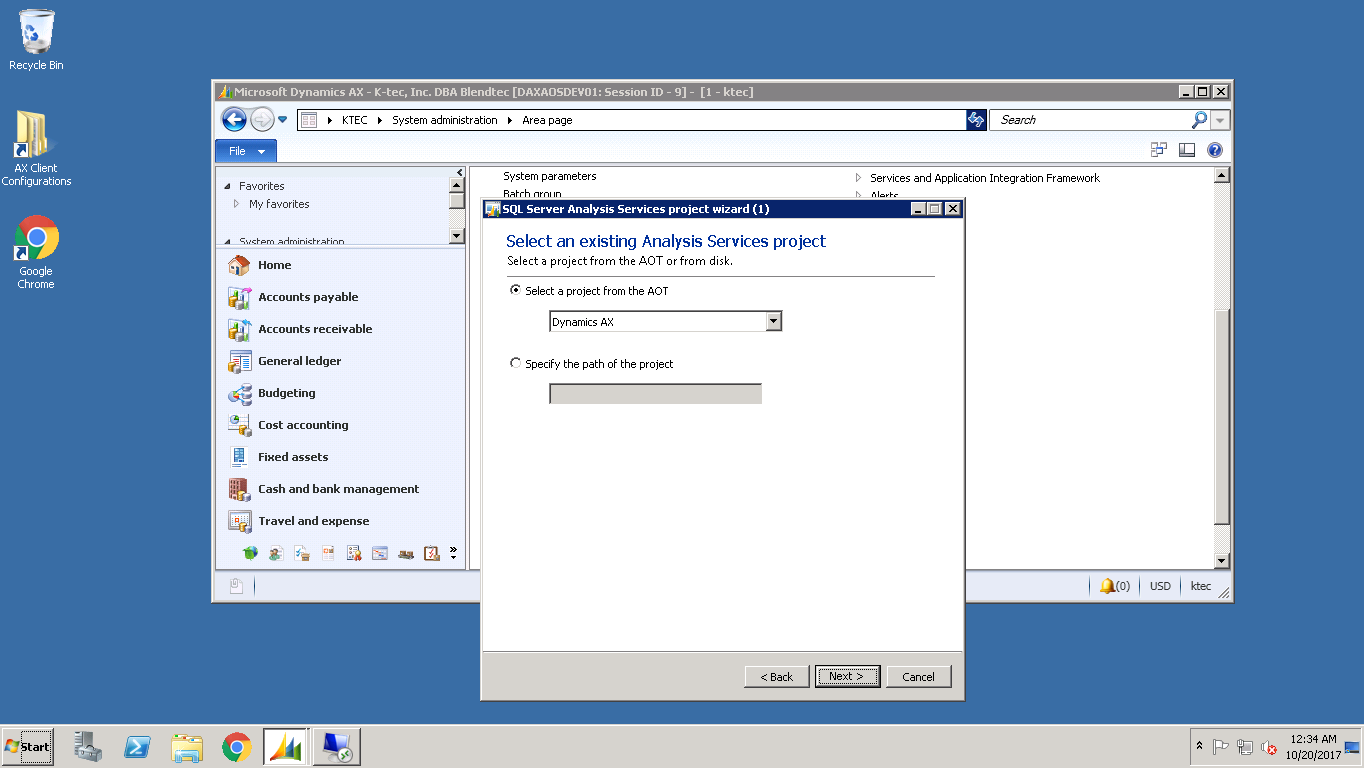Click the green globe module icon
Screen dimensions: 1364x768
pyautogui.click(x=250, y=553)
